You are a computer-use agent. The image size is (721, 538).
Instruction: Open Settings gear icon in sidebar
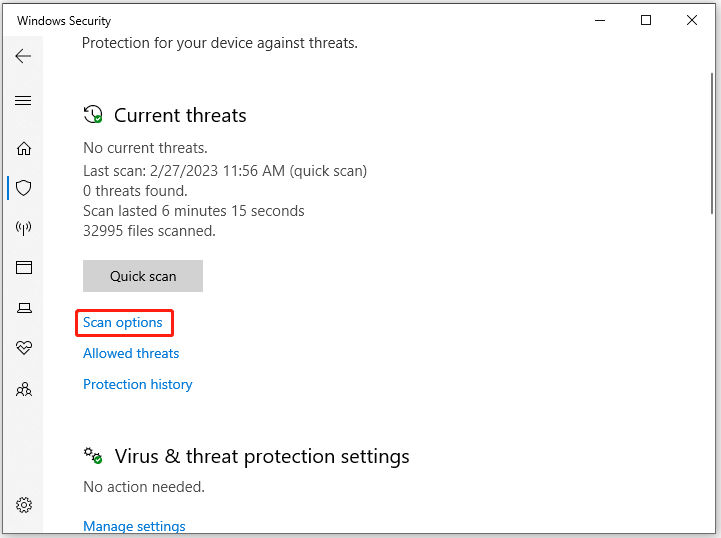click(x=24, y=505)
